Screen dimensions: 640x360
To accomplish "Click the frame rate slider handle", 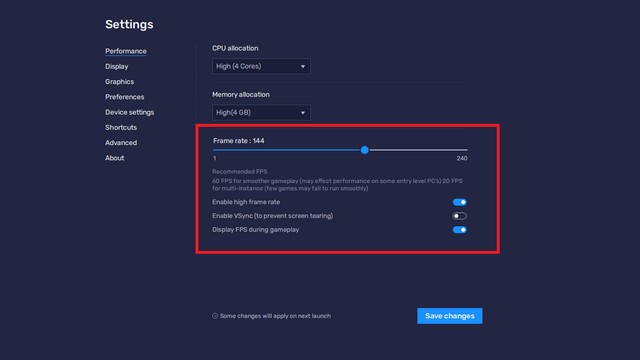I will coord(364,150).
